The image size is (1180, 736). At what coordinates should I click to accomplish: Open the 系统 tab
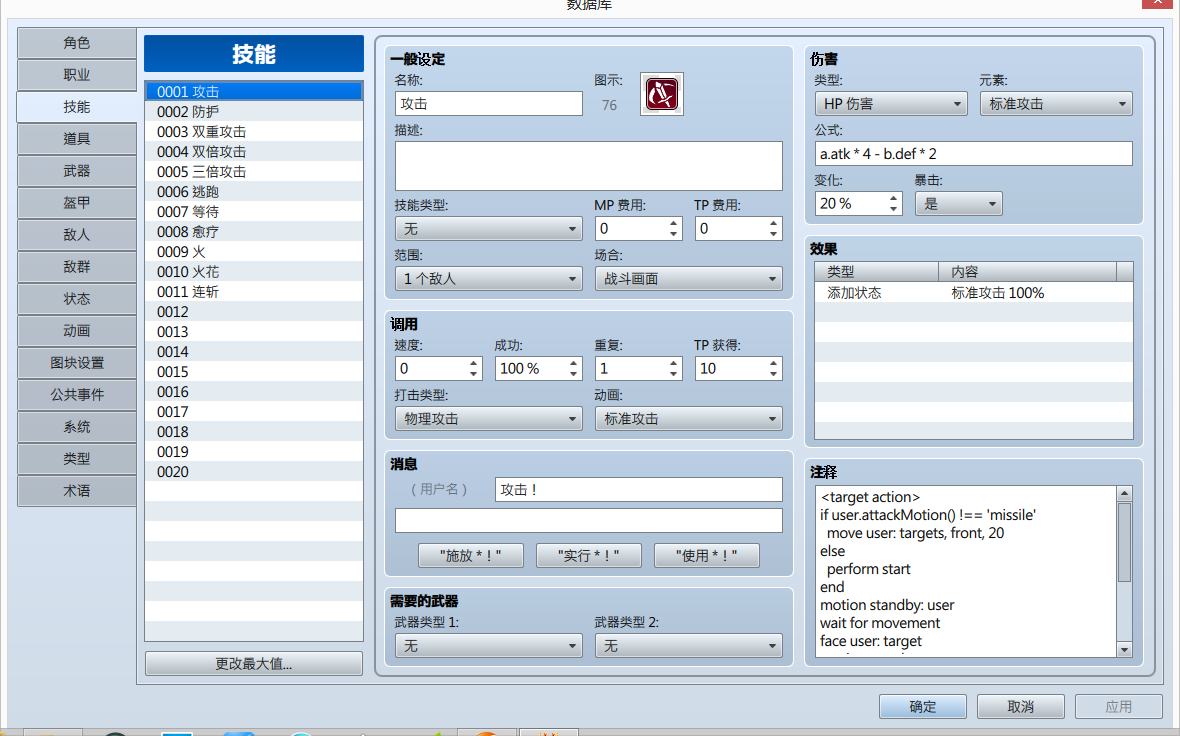77,427
